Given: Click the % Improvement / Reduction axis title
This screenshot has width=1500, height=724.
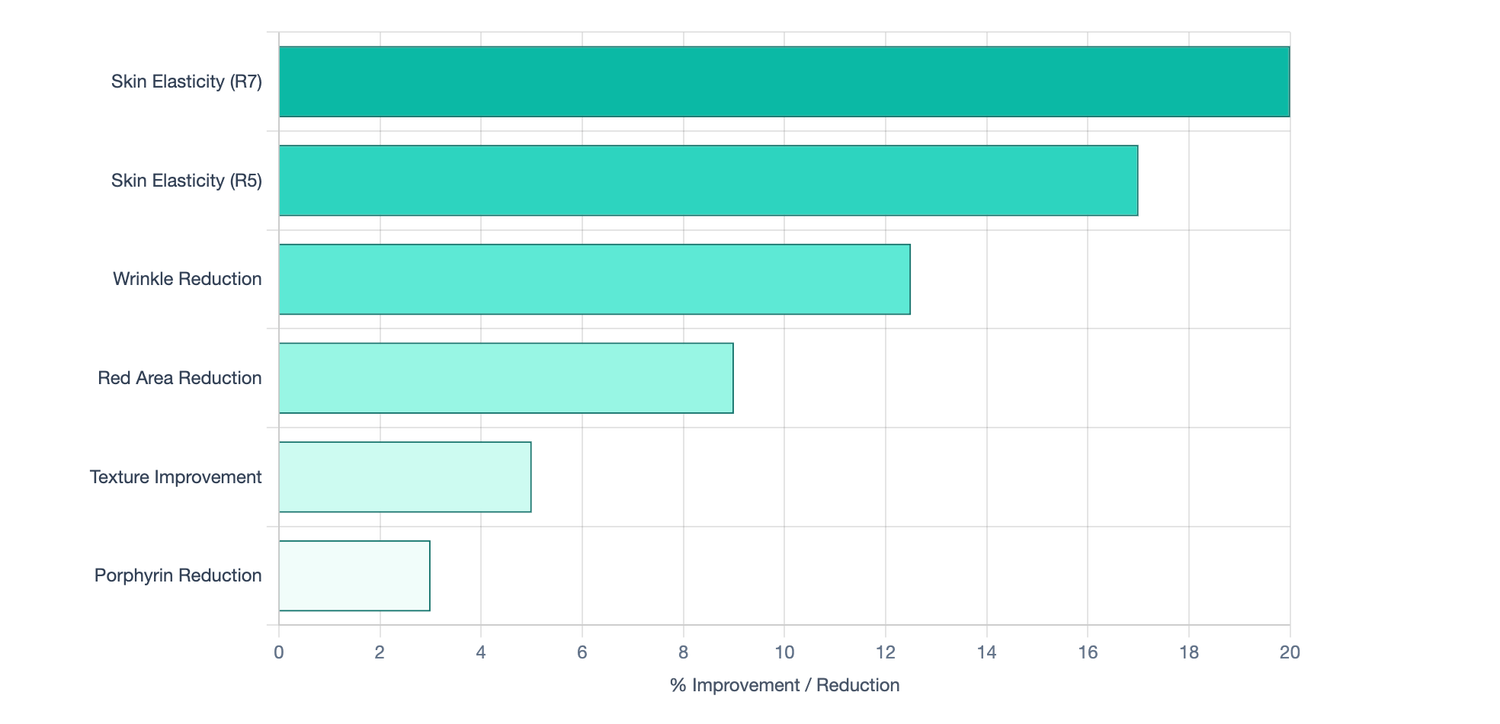Looking at the screenshot, I should 784,686.
